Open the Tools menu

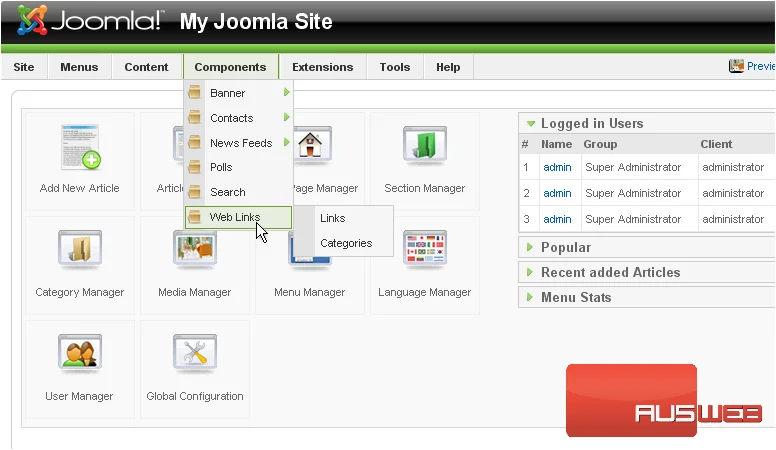(395, 67)
